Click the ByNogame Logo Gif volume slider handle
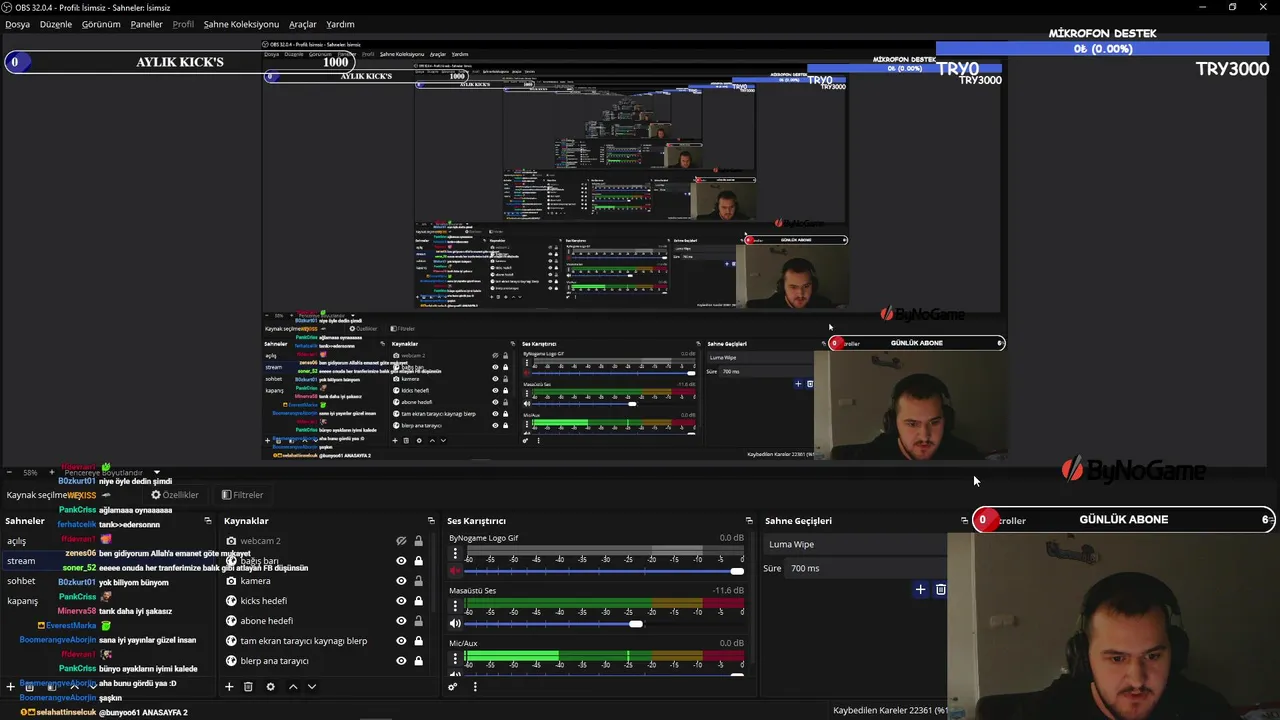Viewport: 1280px width, 720px height. [x=737, y=571]
